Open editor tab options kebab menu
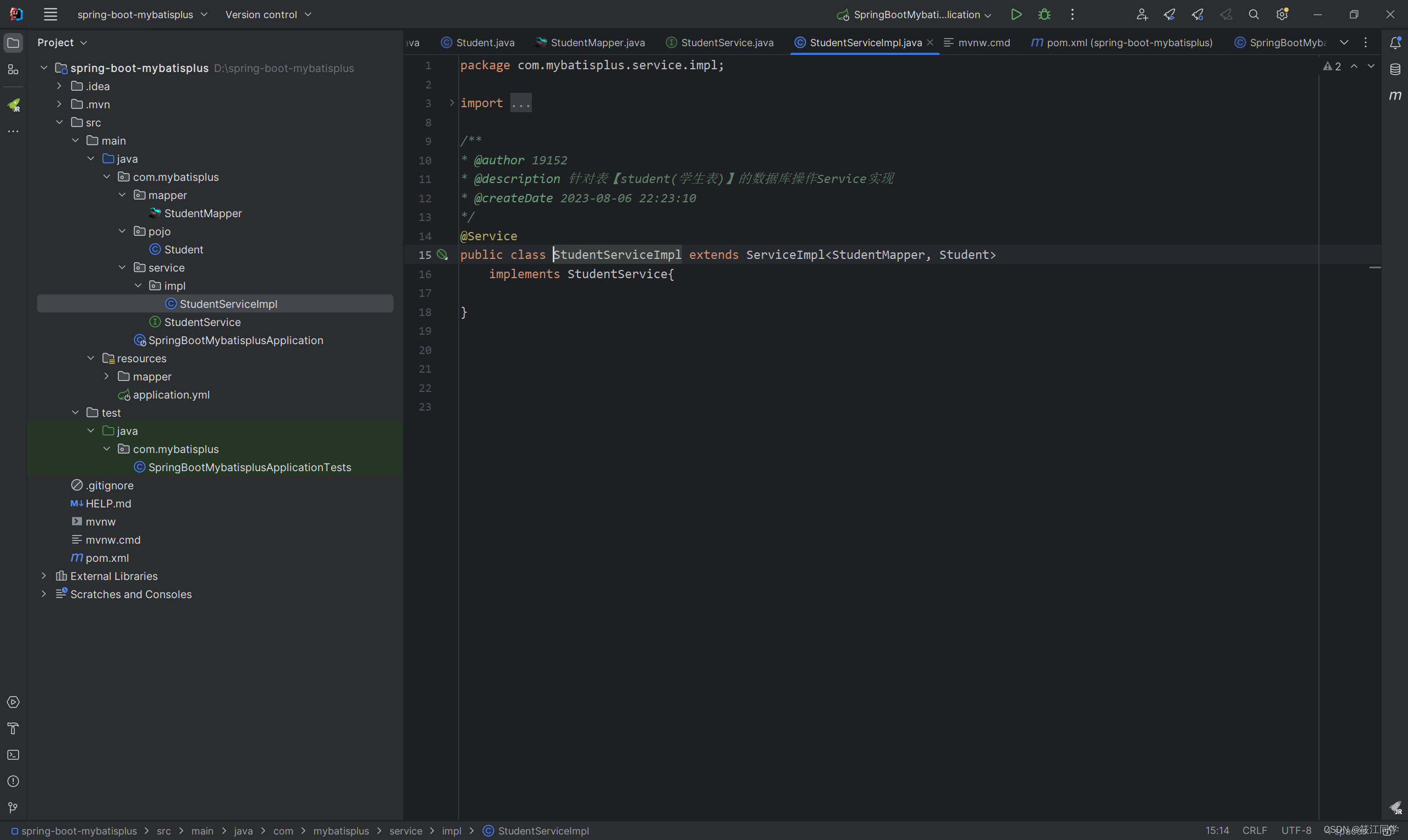The height and width of the screenshot is (840, 1408). pos(1366,42)
